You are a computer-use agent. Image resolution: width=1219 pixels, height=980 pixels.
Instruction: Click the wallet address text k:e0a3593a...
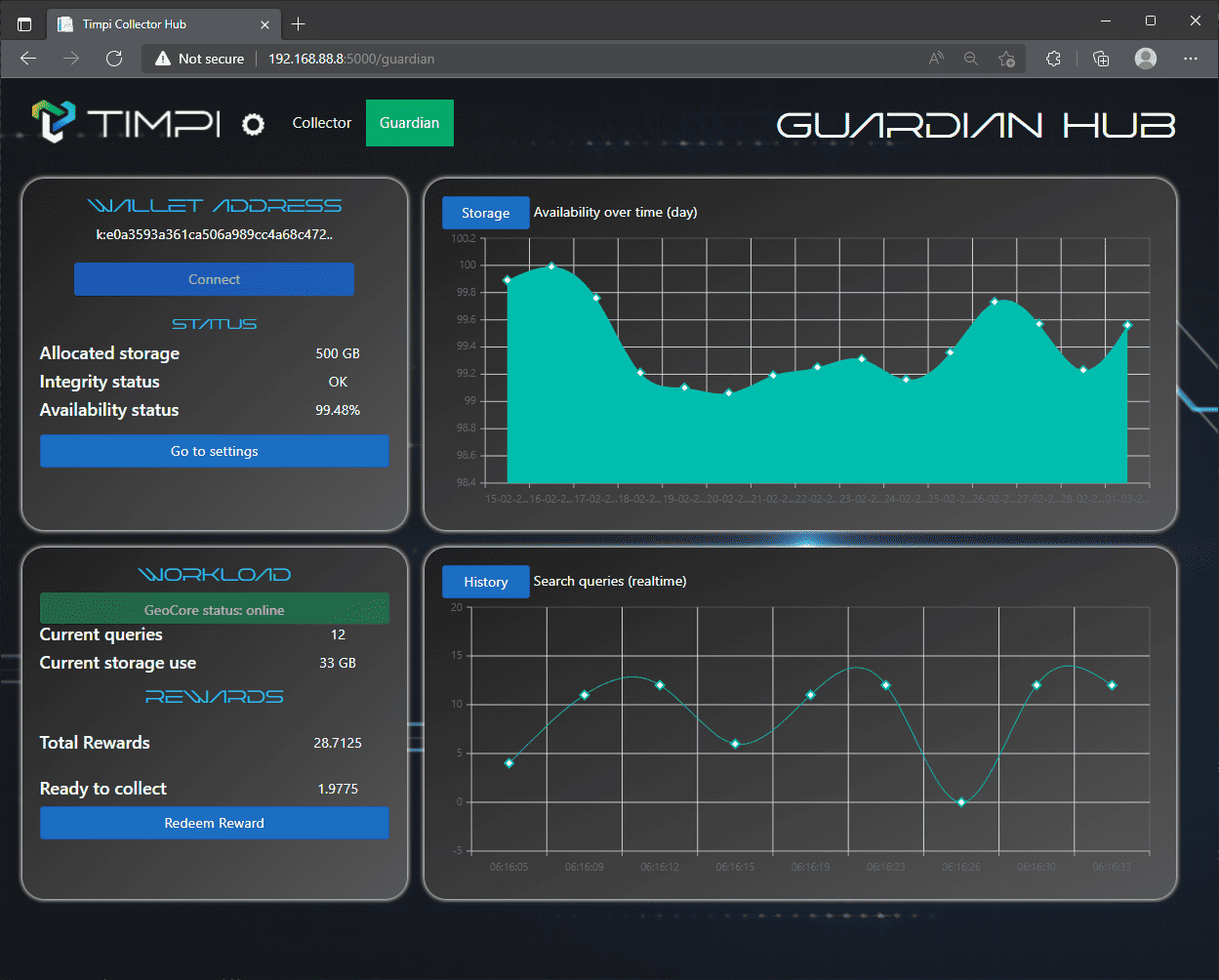tap(215, 234)
